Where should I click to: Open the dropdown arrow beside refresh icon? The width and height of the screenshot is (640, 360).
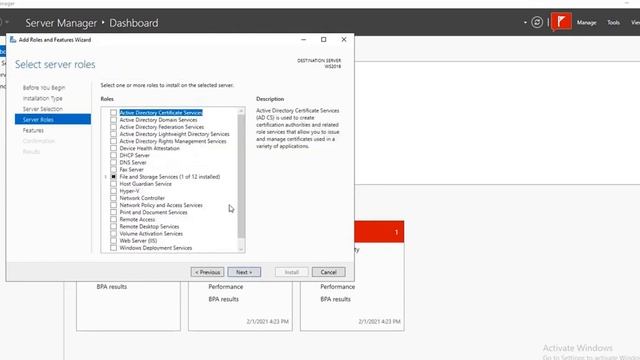coord(525,22)
